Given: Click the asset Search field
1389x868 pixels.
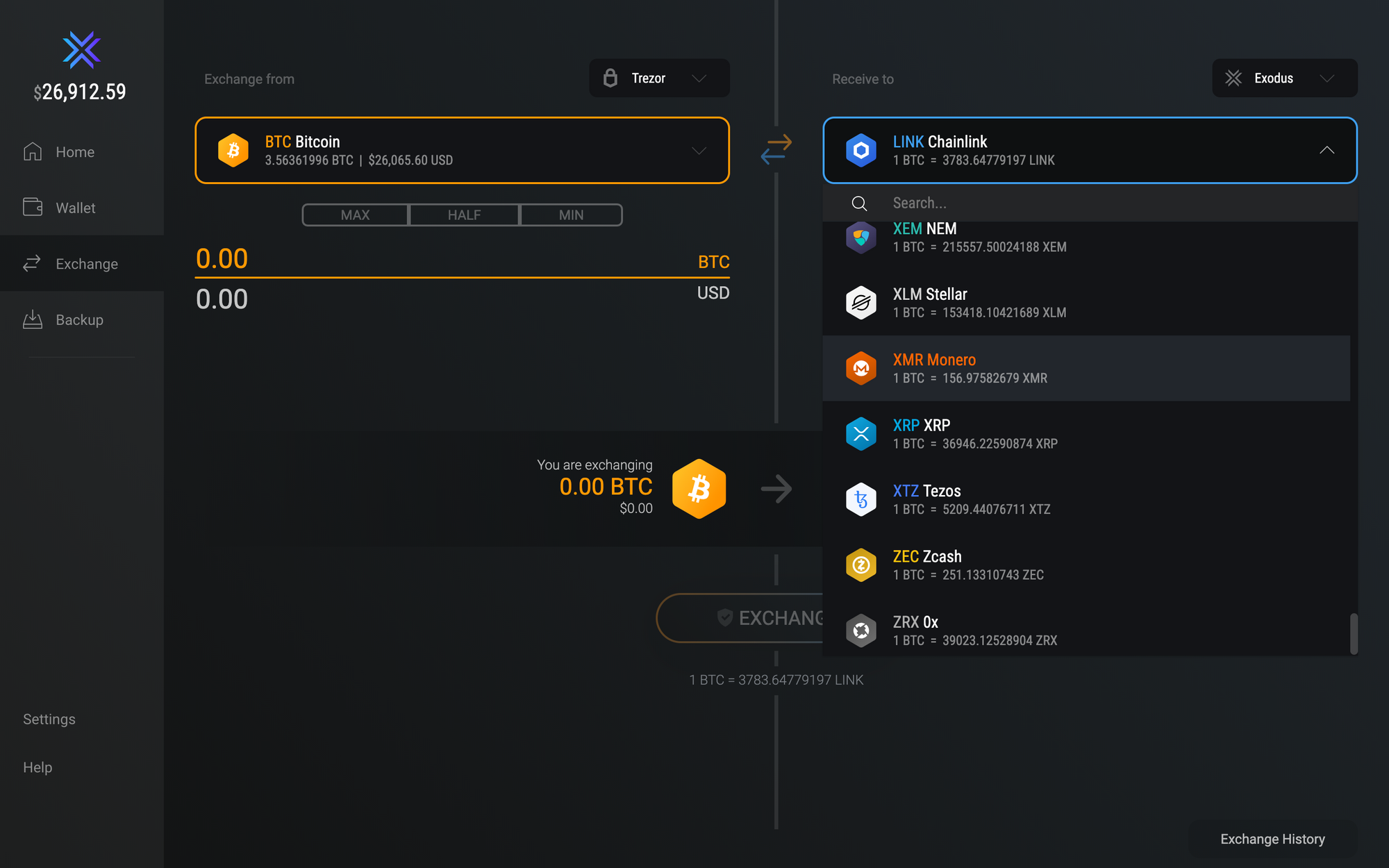Looking at the screenshot, I should pos(1090,203).
